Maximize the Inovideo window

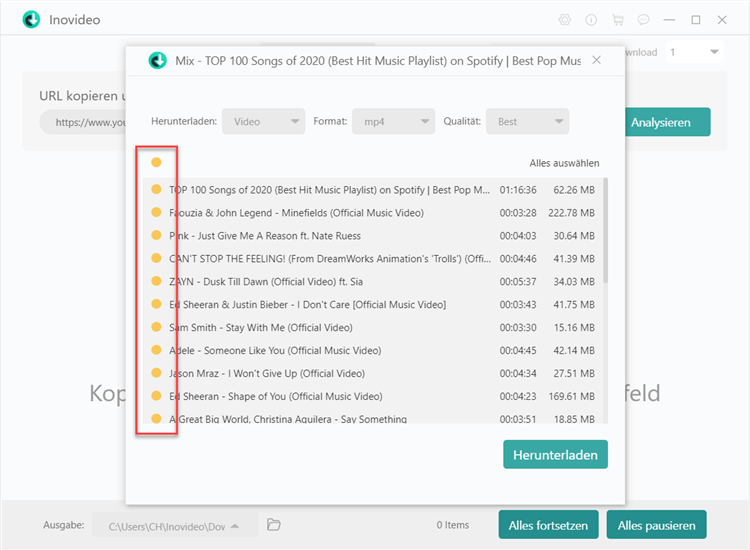tap(696, 20)
